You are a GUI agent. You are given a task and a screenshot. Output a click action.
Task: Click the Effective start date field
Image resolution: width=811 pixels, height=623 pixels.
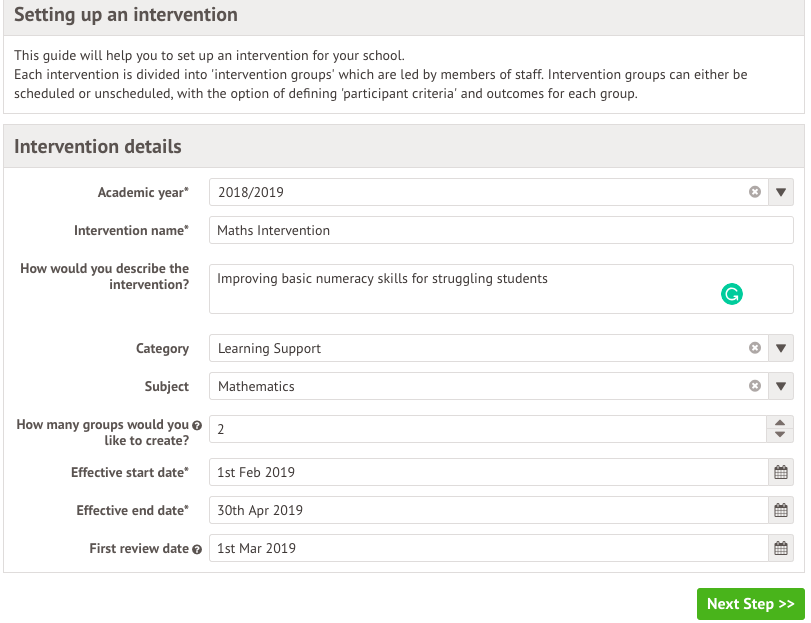click(x=489, y=472)
